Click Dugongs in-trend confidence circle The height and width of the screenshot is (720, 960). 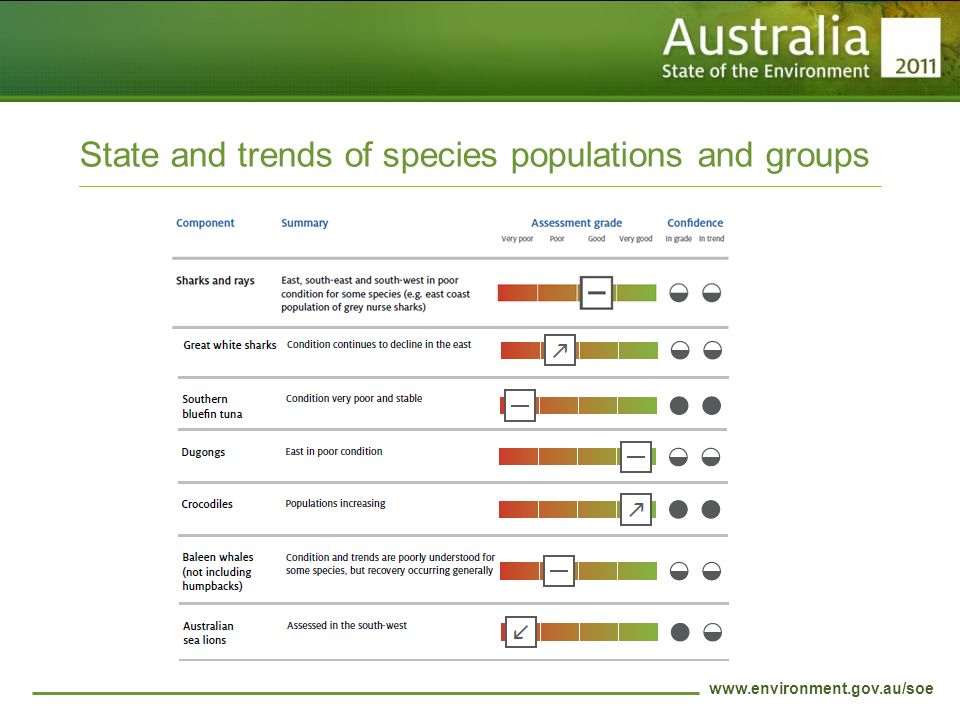711,457
